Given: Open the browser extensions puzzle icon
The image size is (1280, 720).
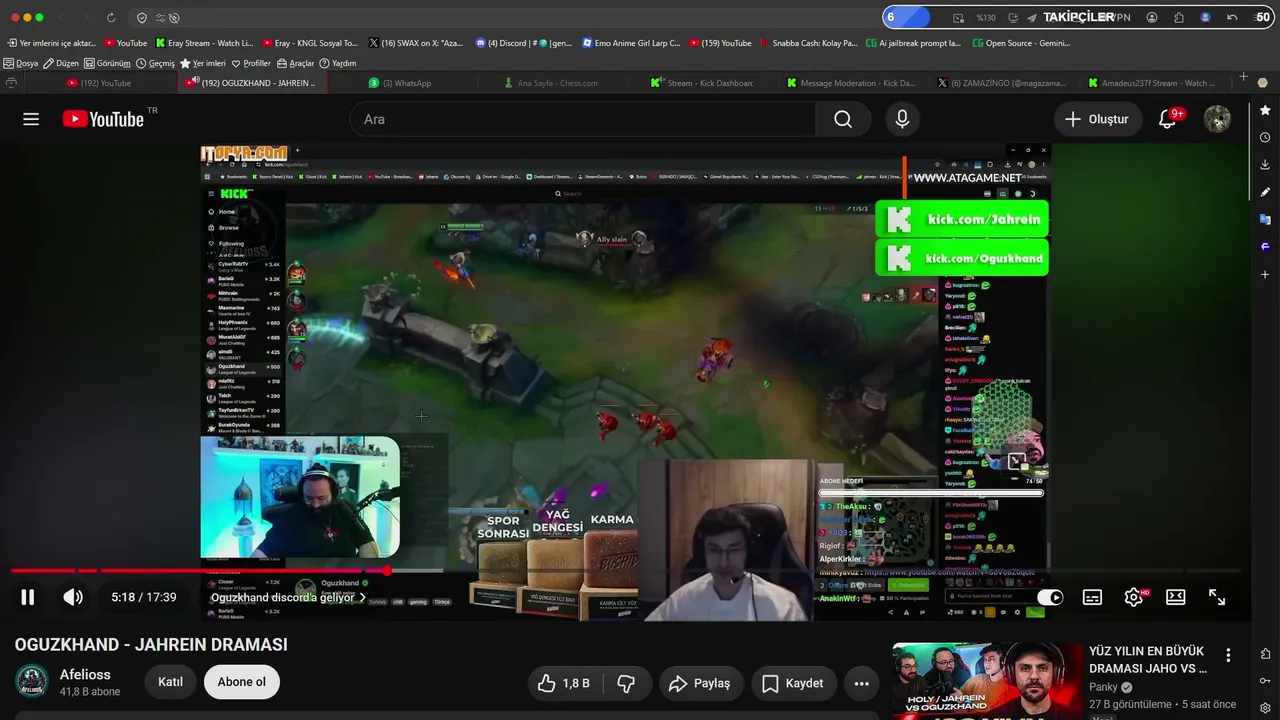Looking at the screenshot, I should pyautogui.click(x=1179, y=18).
